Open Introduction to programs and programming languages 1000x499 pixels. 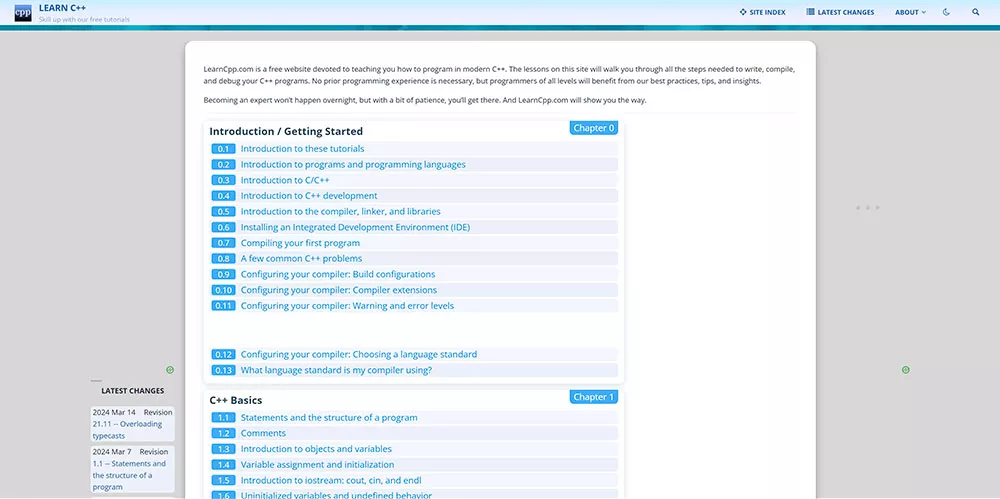click(353, 165)
